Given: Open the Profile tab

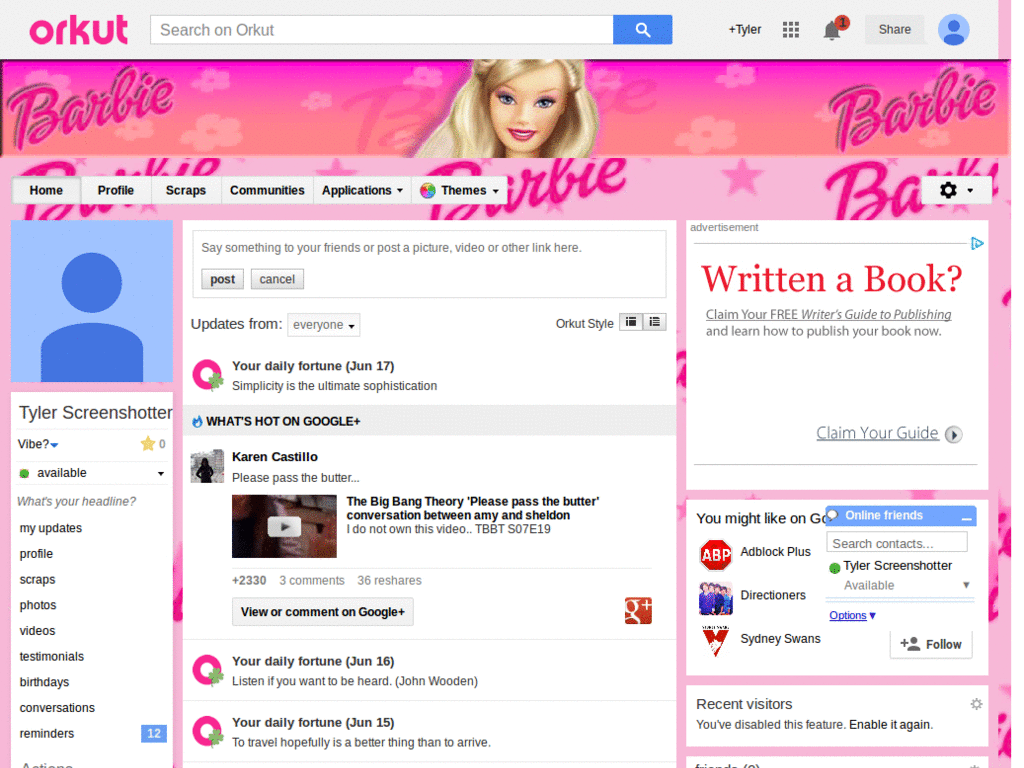Looking at the screenshot, I should pyautogui.click(x=116, y=190).
